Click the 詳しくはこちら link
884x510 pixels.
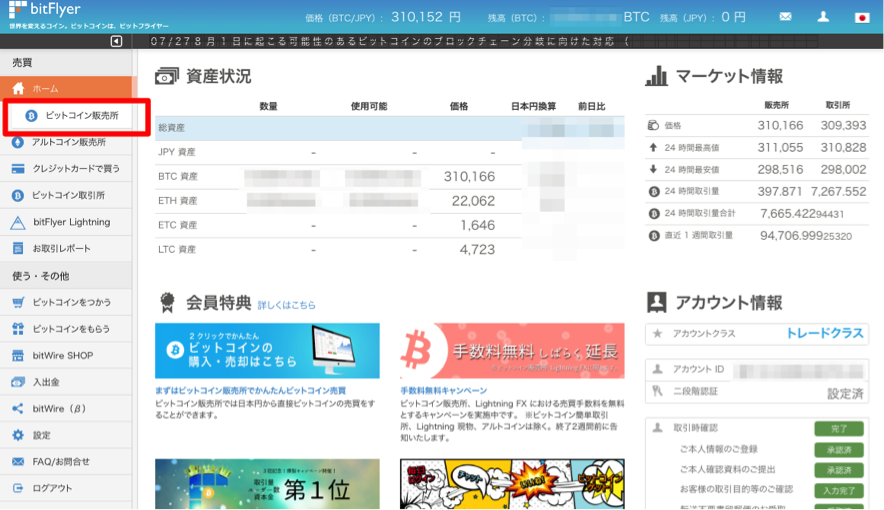click(x=286, y=305)
